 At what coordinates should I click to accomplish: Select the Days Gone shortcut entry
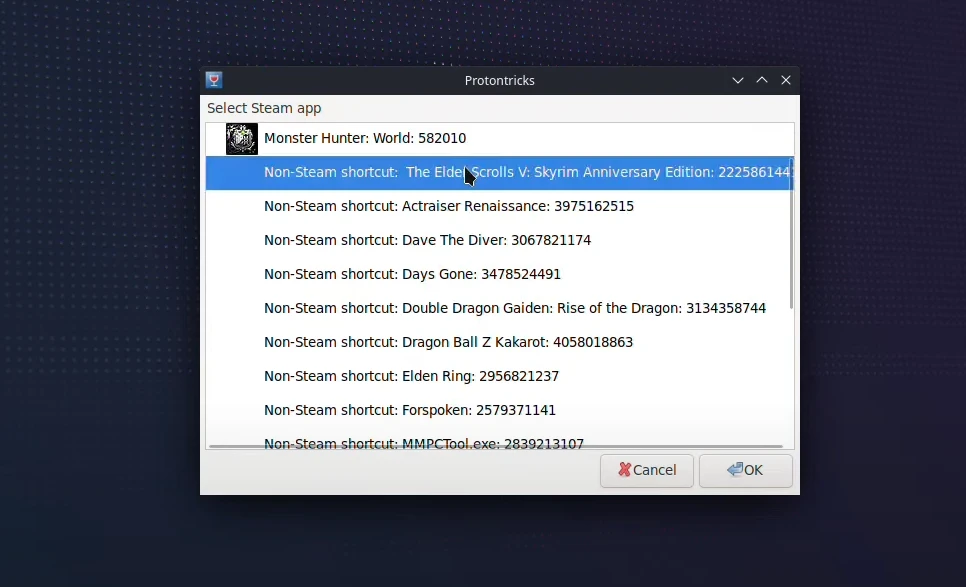pos(500,274)
